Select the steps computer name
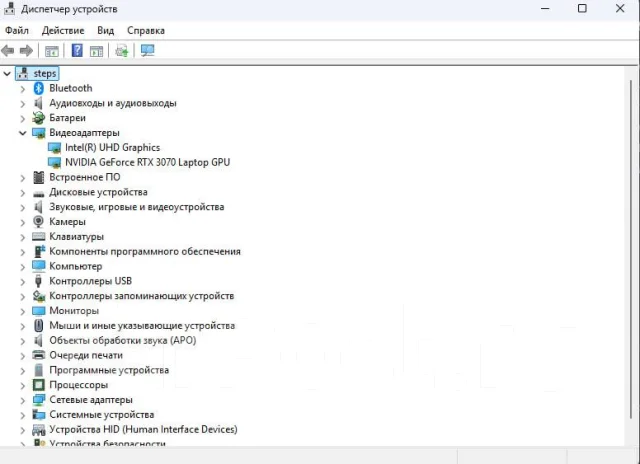This screenshot has width=640, height=464. pos(45,73)
